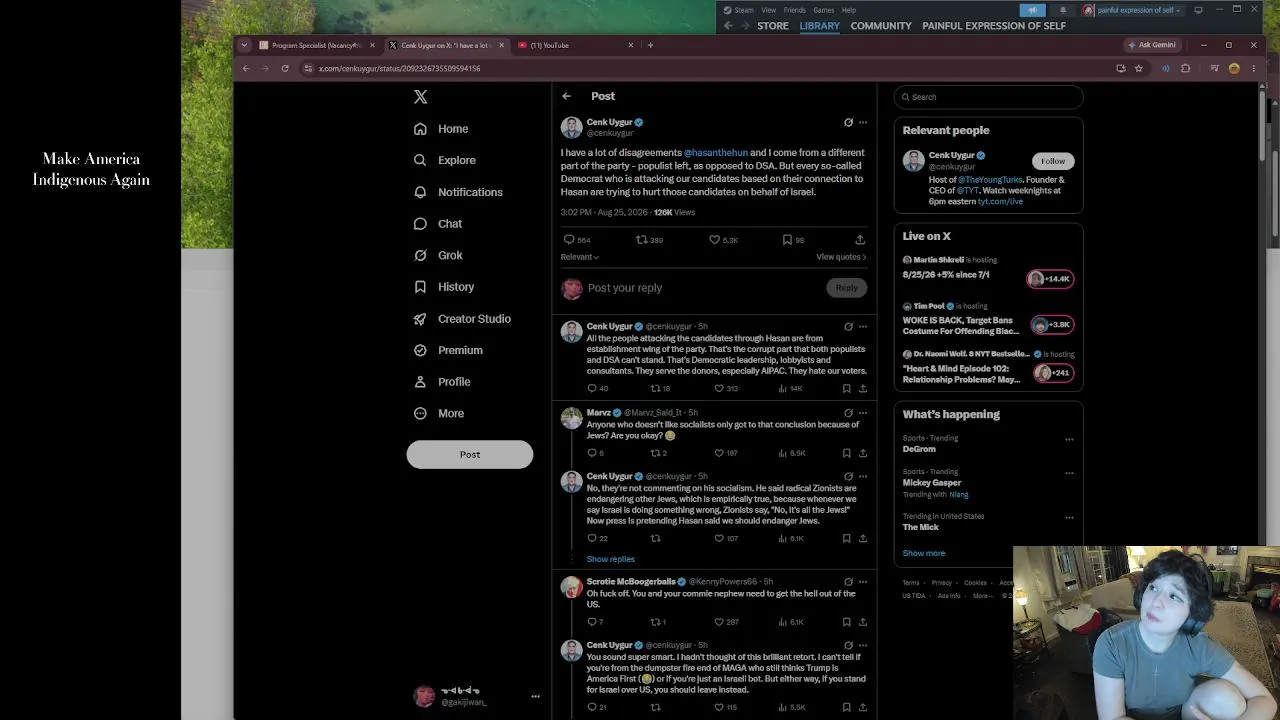Image resolution: width=1280 pixels, height=720 pixels.
Task: Follow Cenk Uygur in Relevant people
Action: pyautogui.click(x=1053, y=161)
